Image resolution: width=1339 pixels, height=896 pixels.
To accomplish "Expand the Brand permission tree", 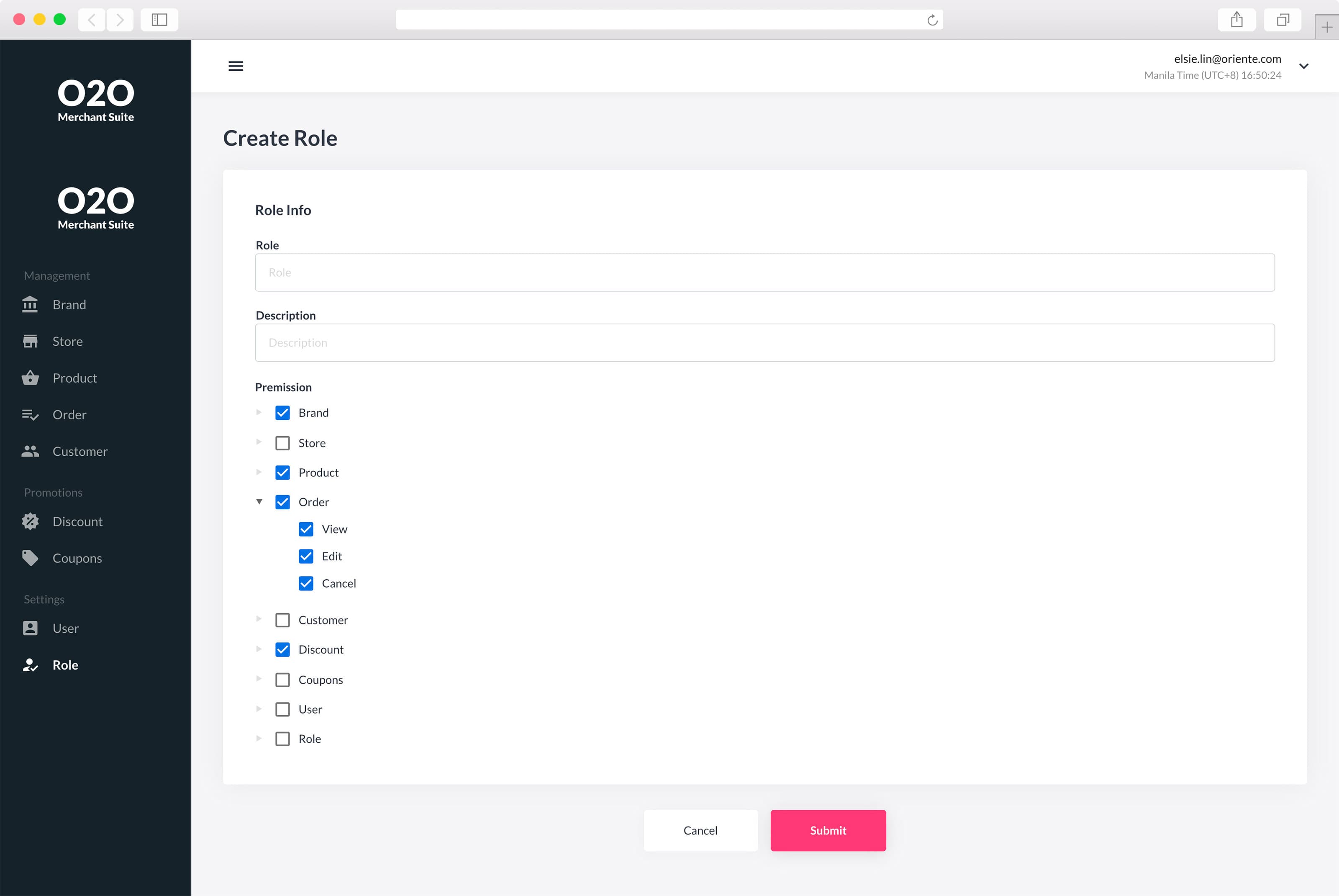I will coord(259,413).
